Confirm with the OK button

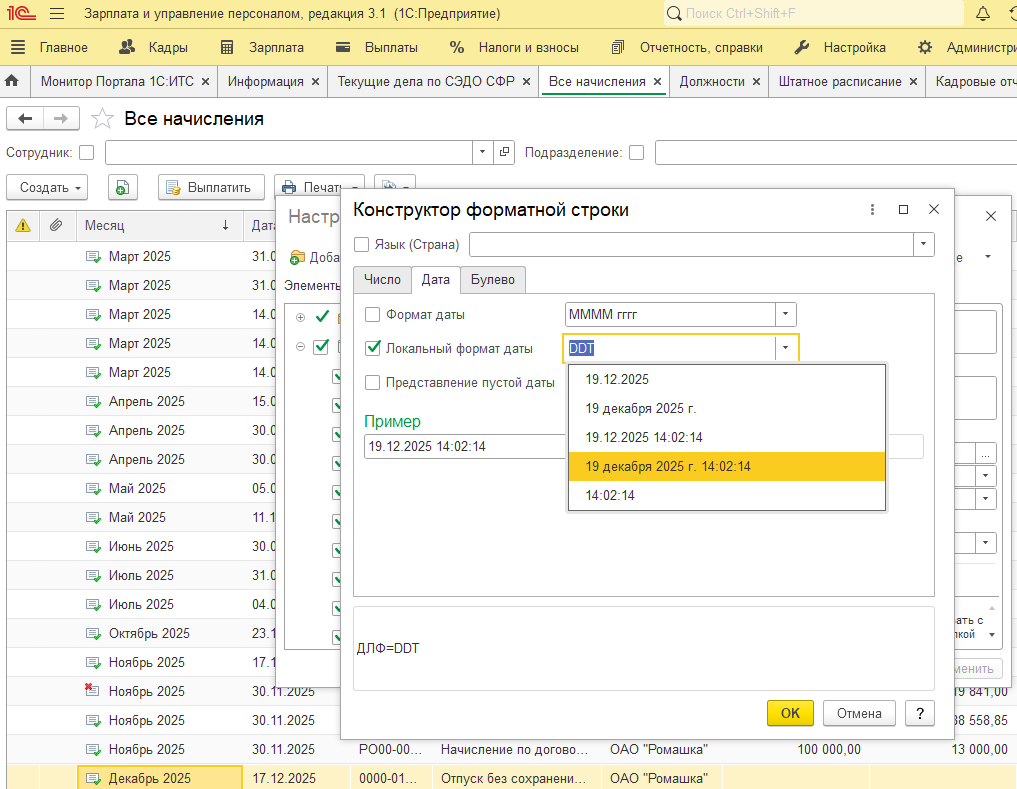[x=790, y=713]
